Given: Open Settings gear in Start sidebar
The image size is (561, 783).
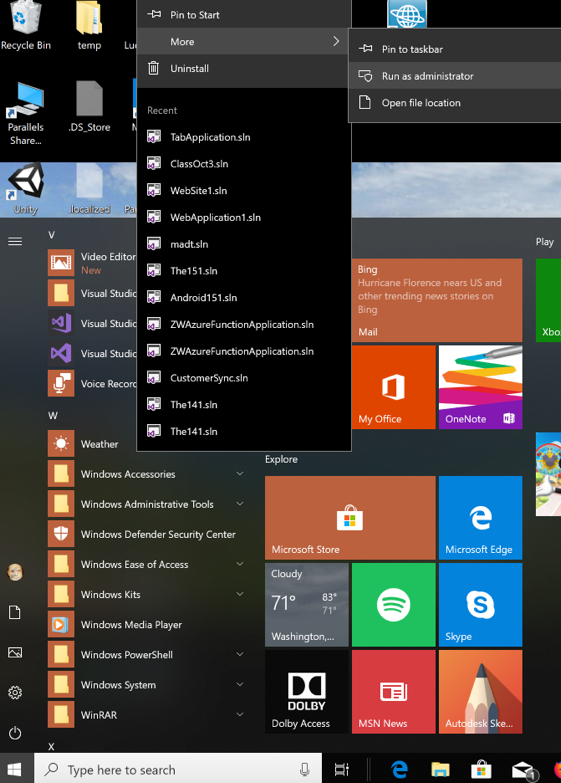Looking at the screenshot, I should click(x=15, y=693).
